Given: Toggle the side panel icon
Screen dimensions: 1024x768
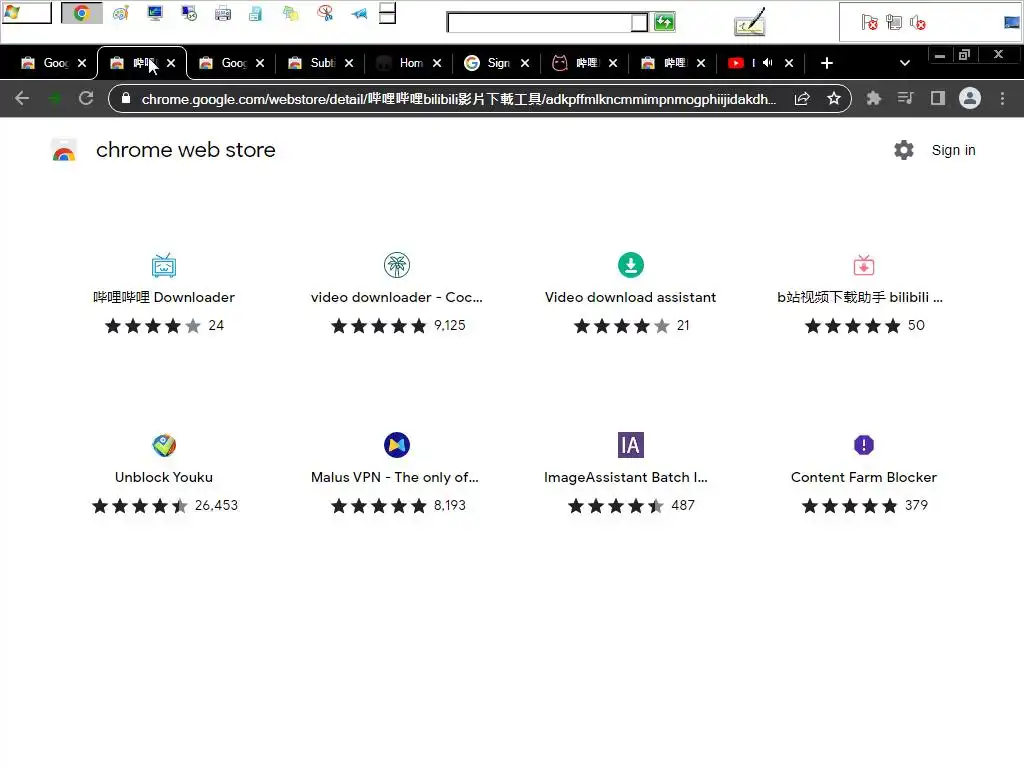Looking at the screenshot, I should 938,99.
